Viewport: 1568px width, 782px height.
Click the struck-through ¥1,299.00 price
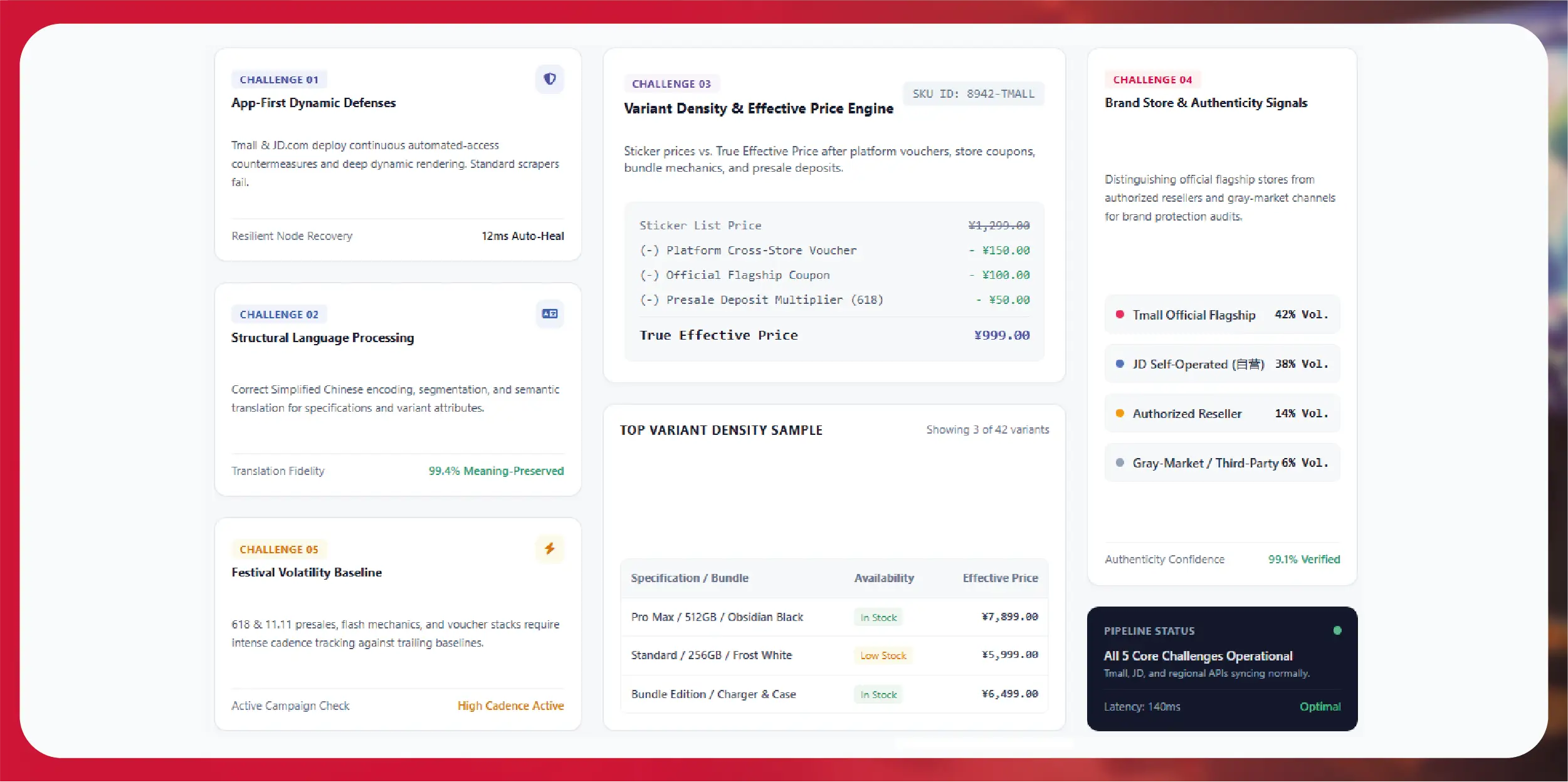pyautogui.click(x=999, y=226)
